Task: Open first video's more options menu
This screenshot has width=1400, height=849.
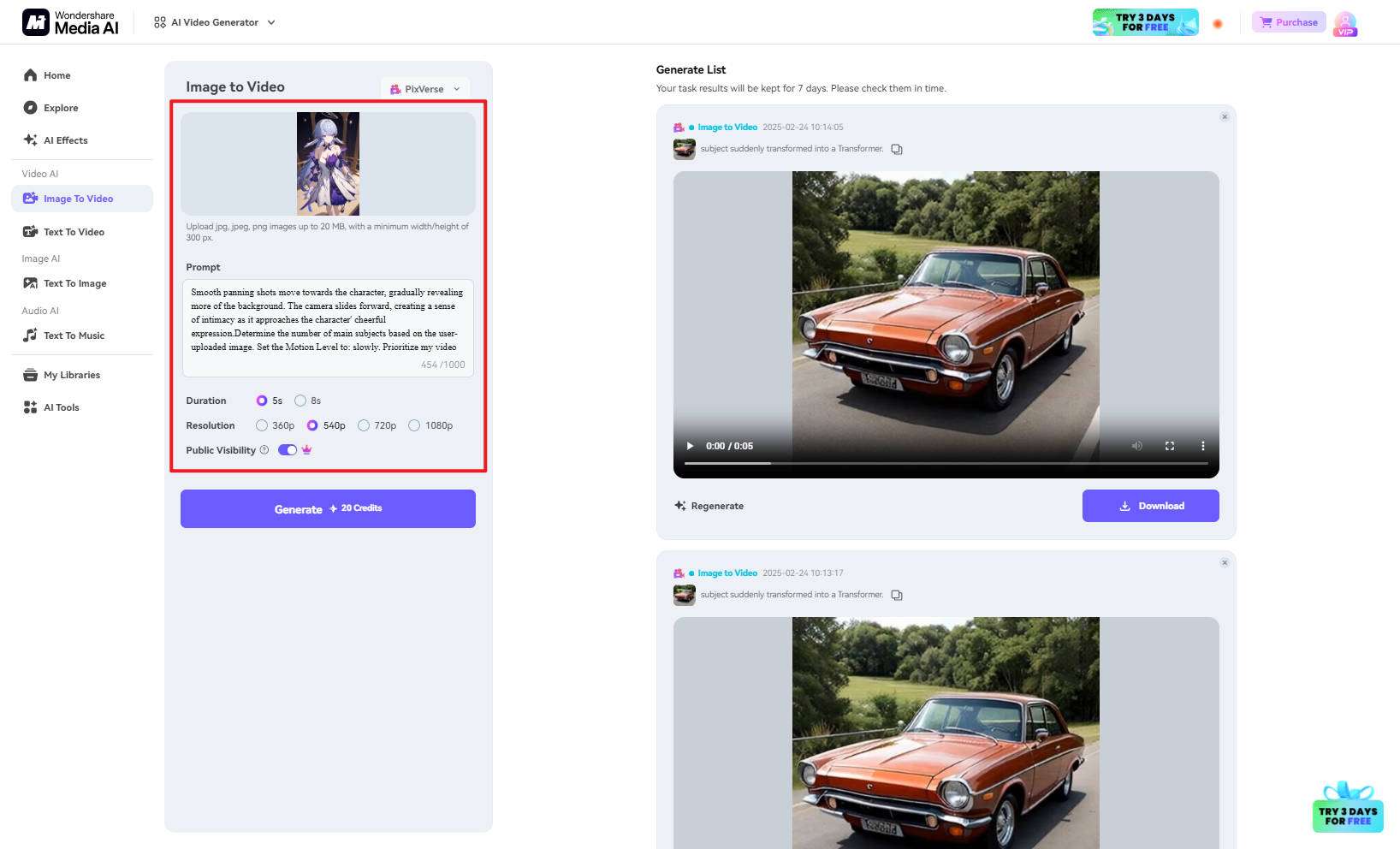Action: click(1202, 446)
